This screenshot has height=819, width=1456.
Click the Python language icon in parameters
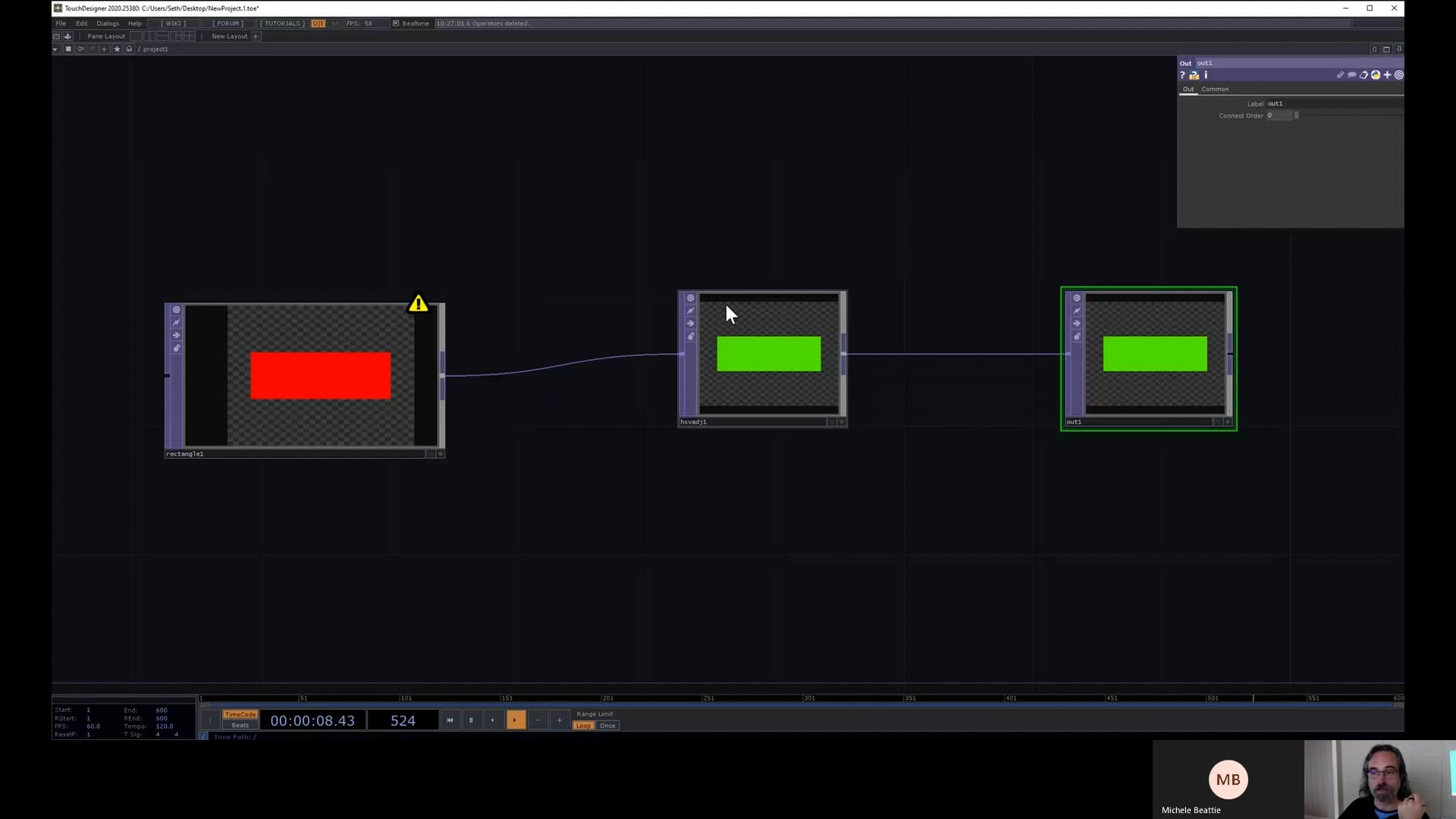[1376, 75]
